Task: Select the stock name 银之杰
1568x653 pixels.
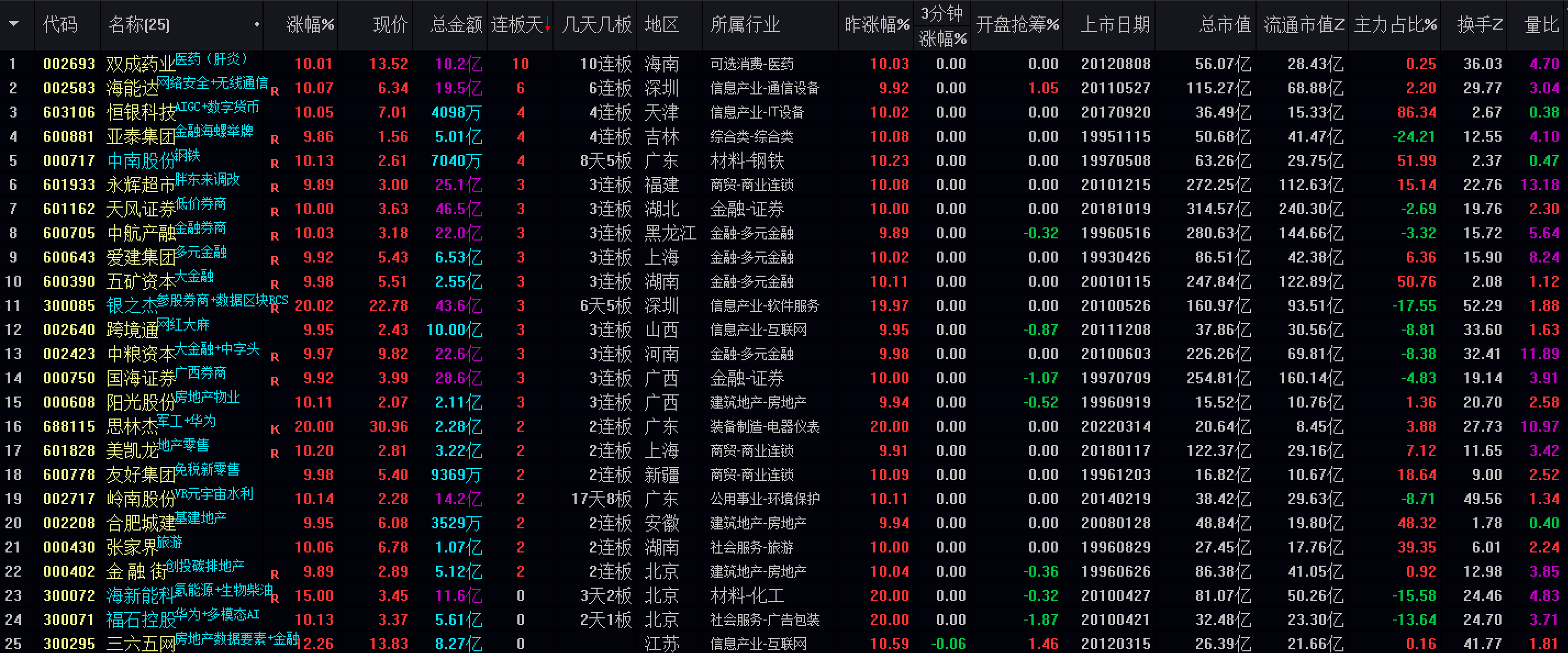Action: pos(132,306)
